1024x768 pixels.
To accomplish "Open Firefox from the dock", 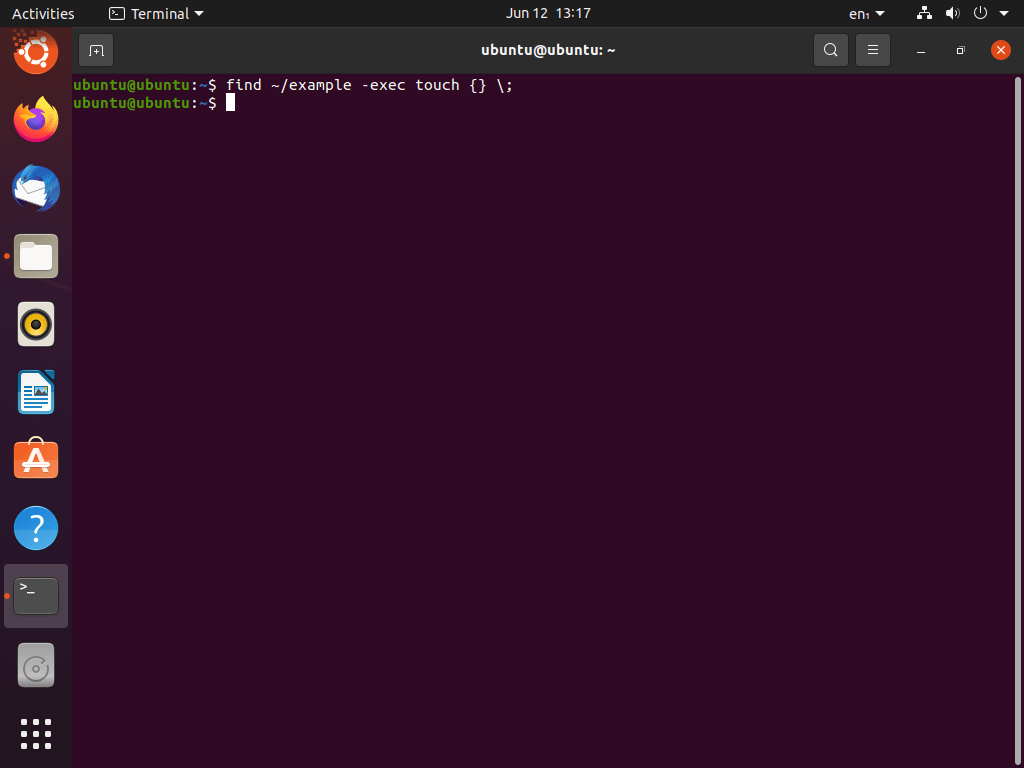I will click(35, 119).
